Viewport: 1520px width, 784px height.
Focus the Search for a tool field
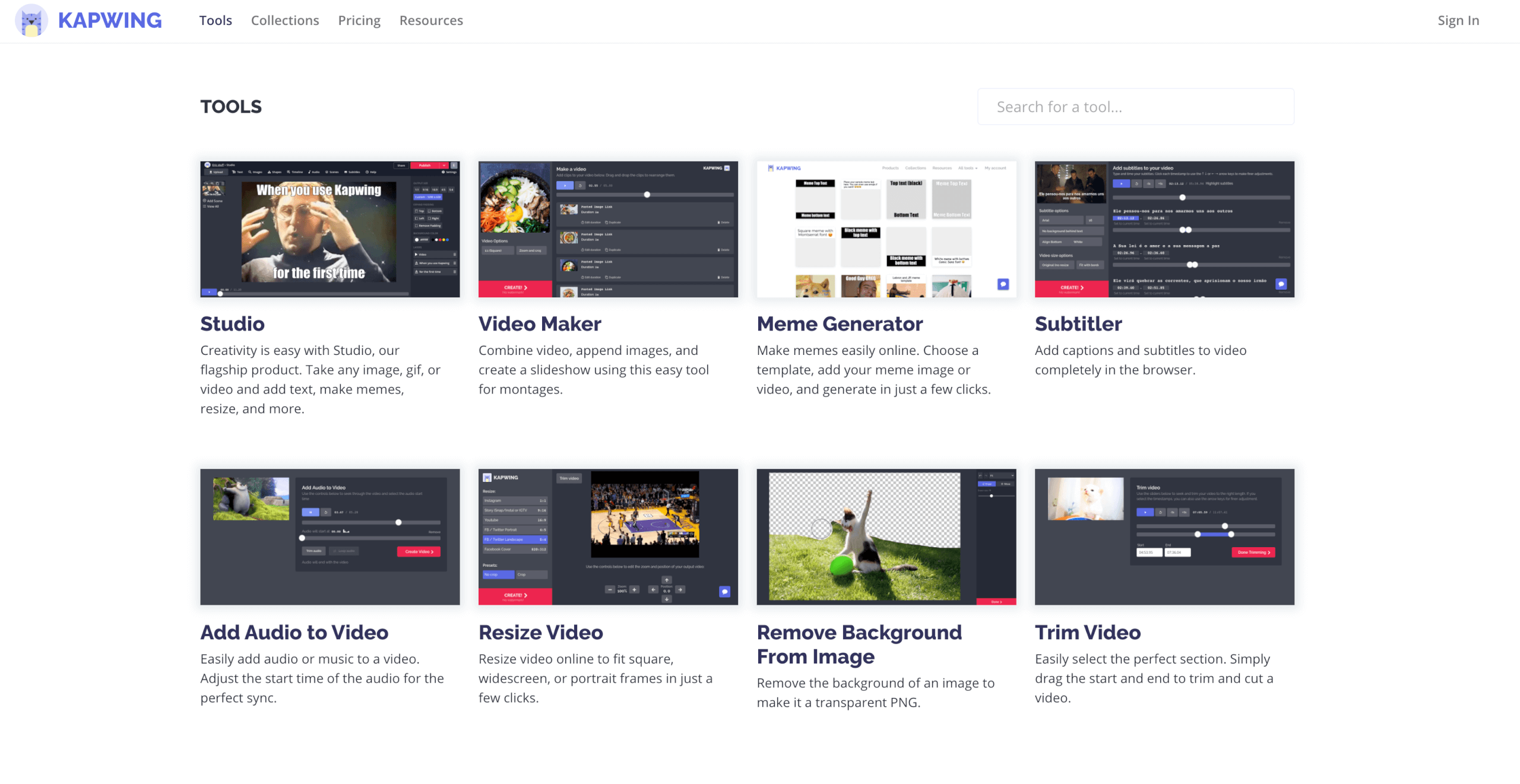click(1135, 107)
